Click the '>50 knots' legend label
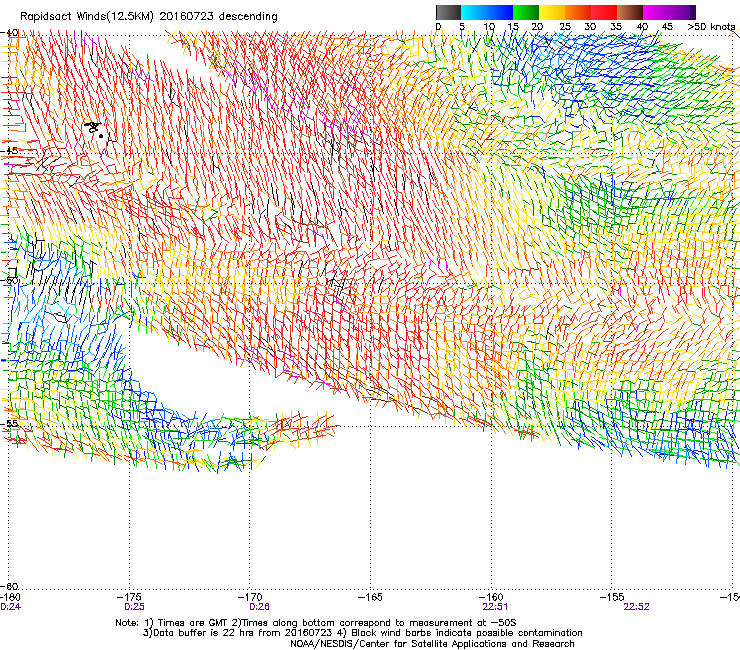 click(711, 27)
